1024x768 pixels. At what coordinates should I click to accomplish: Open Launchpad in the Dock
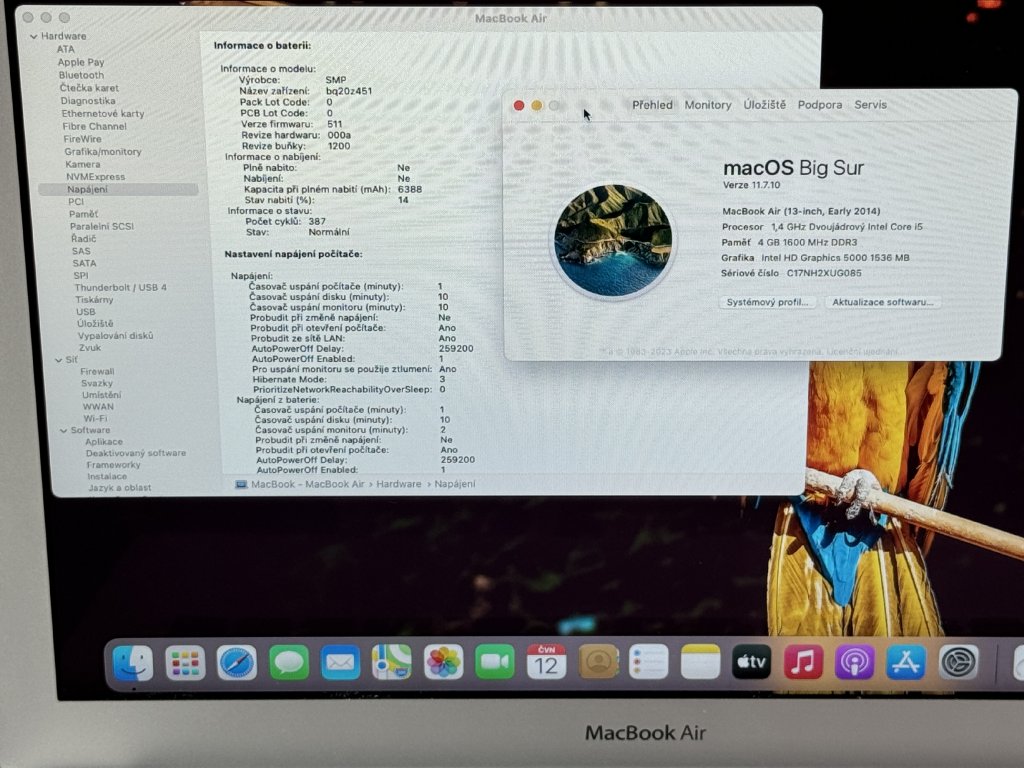pyautogui.click(x=185, y=663)
